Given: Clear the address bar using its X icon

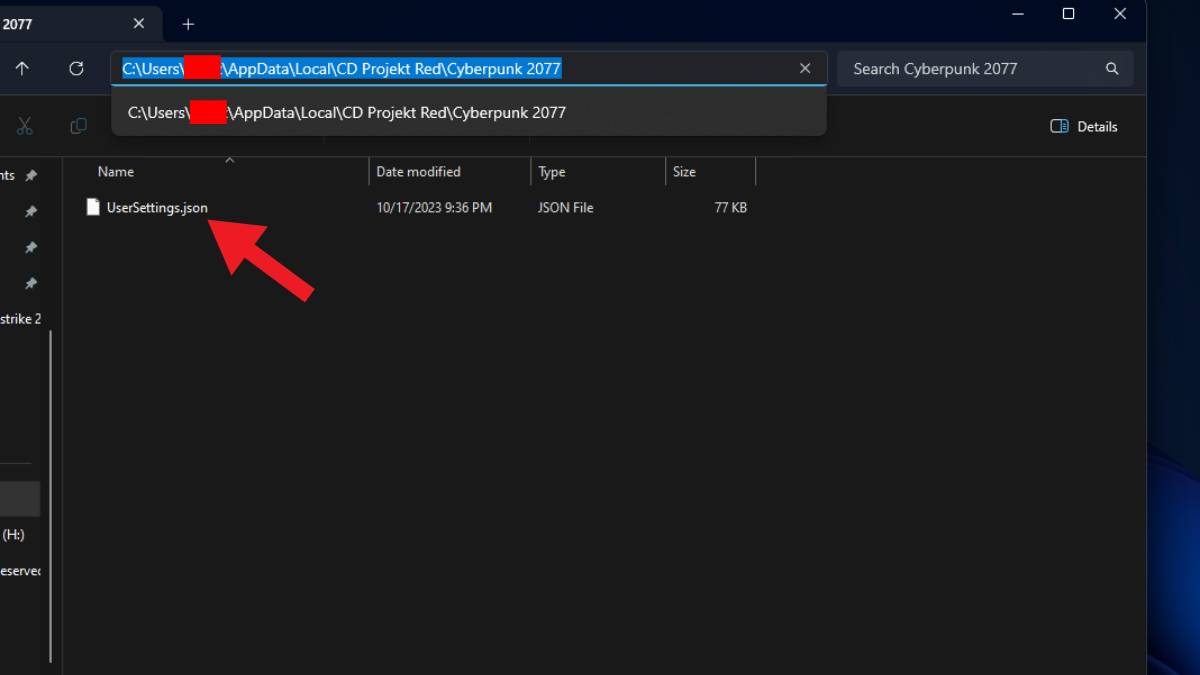Looking at the screenshot, I should coord(805,68).
